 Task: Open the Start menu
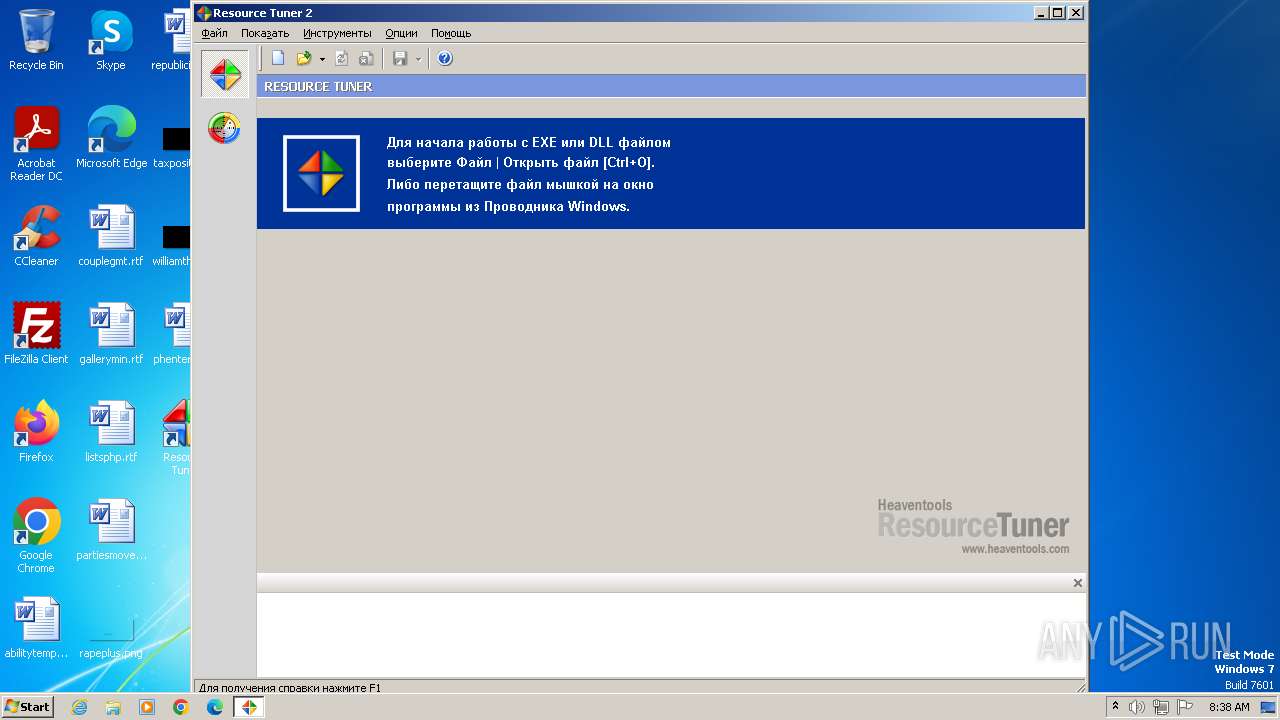click(27, 706)
